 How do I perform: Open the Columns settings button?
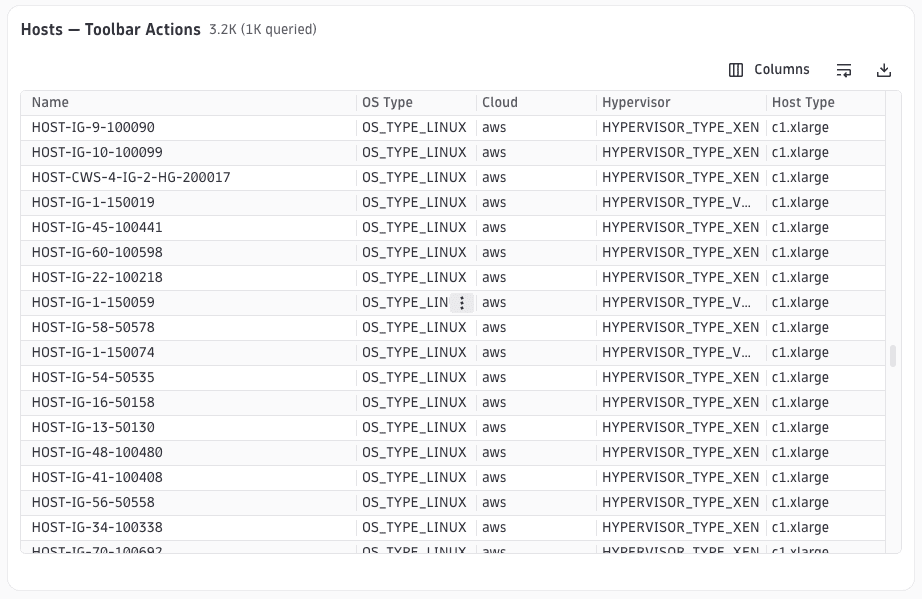point(769,70)
